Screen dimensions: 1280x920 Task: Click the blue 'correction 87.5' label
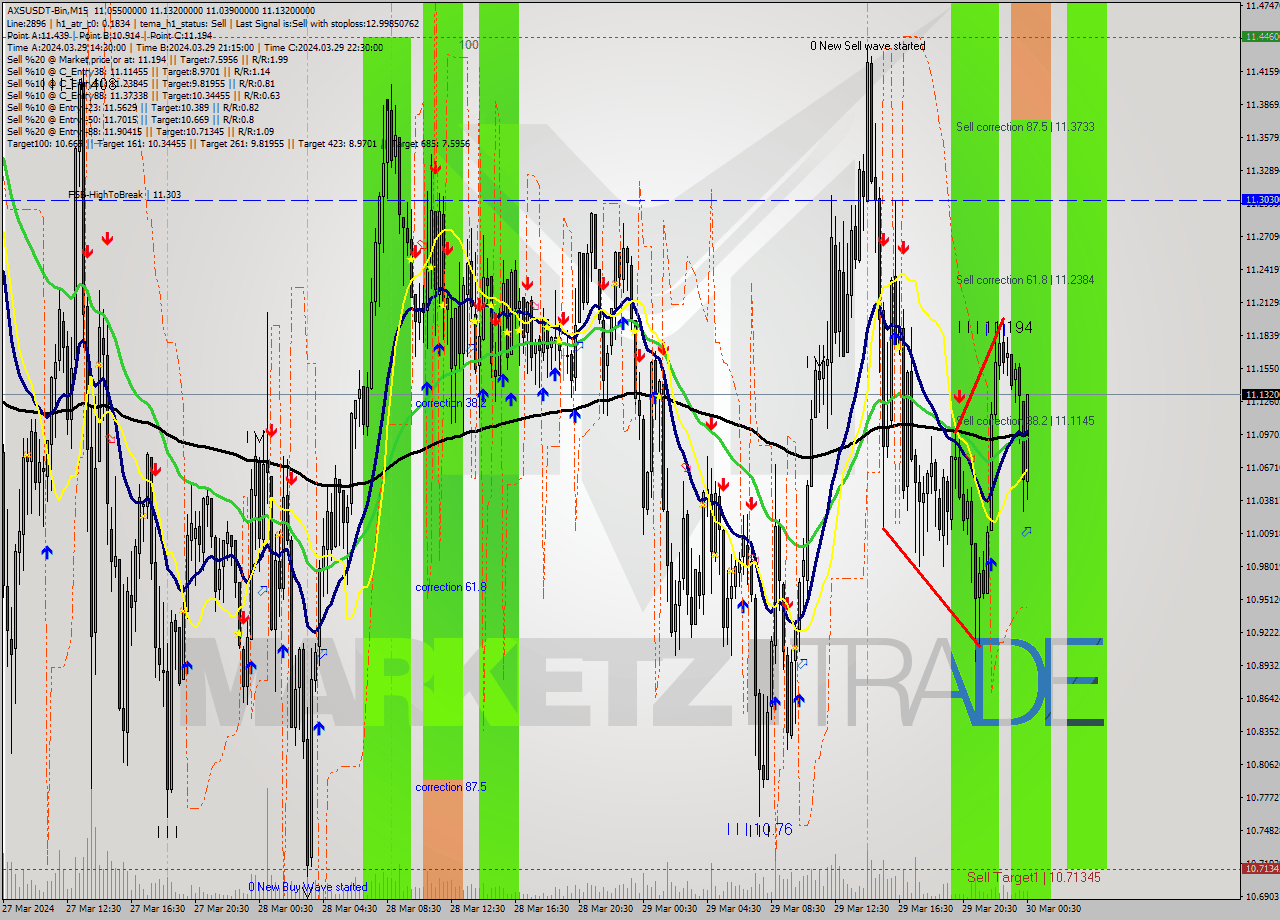coord(450,787)
